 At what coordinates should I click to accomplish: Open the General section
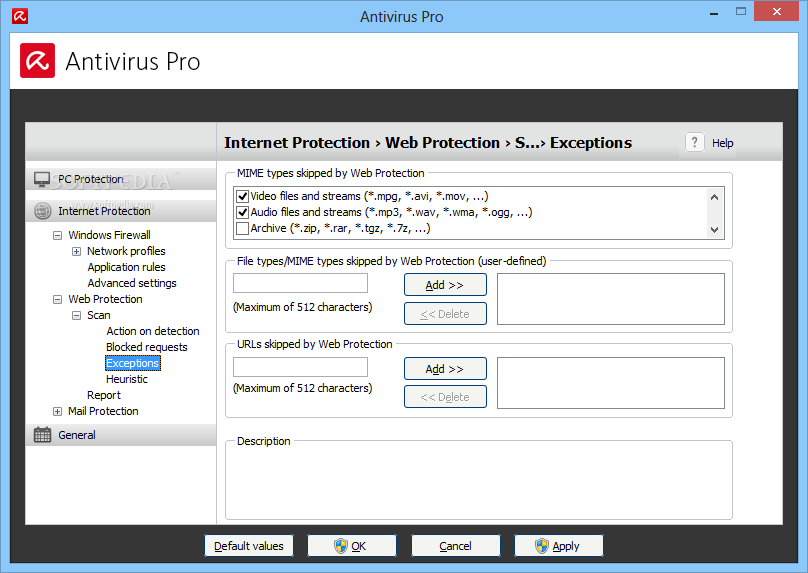click(x=121, y=435)
